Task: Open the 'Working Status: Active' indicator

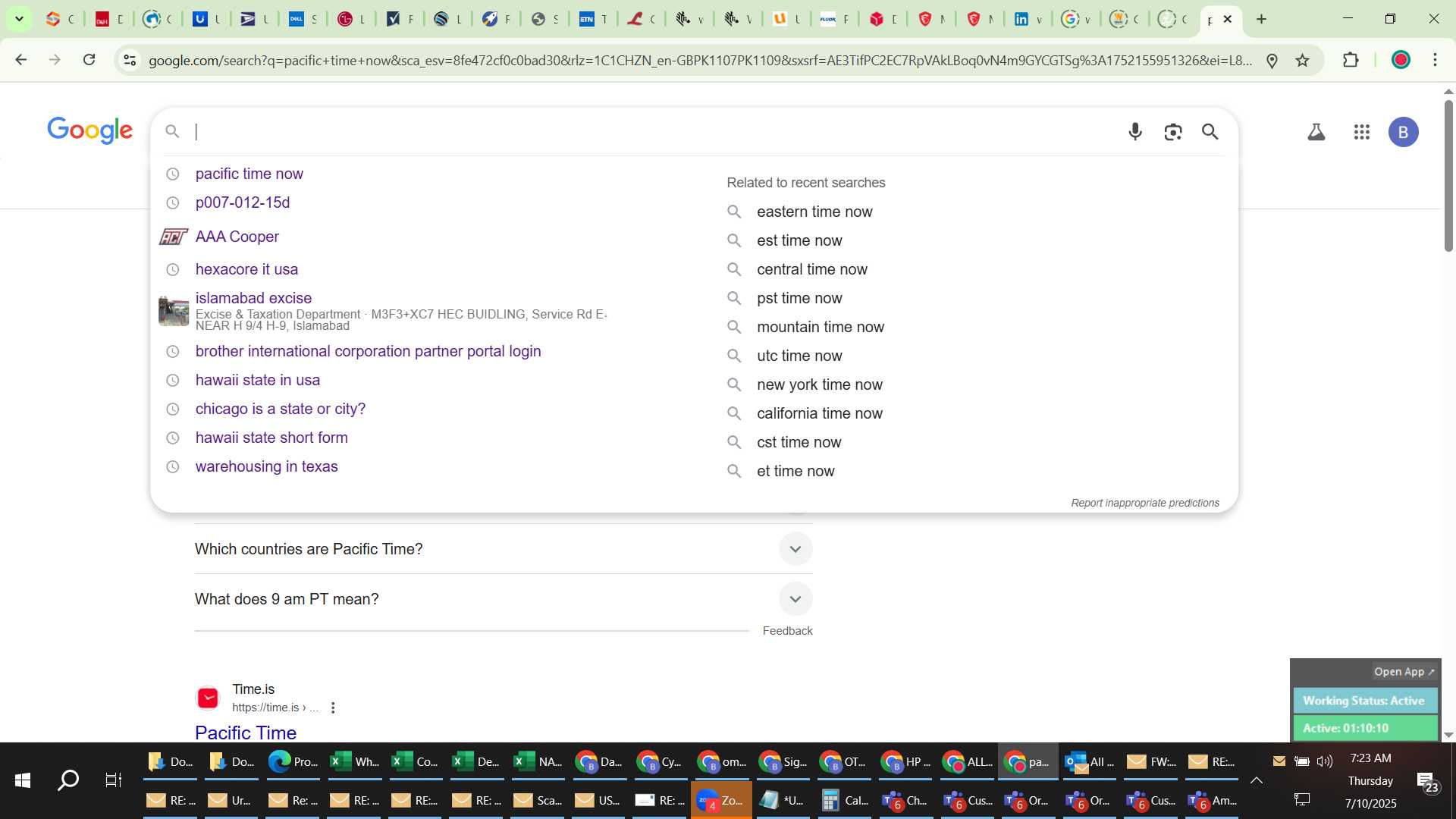Action: click(x=1364, y=701)
